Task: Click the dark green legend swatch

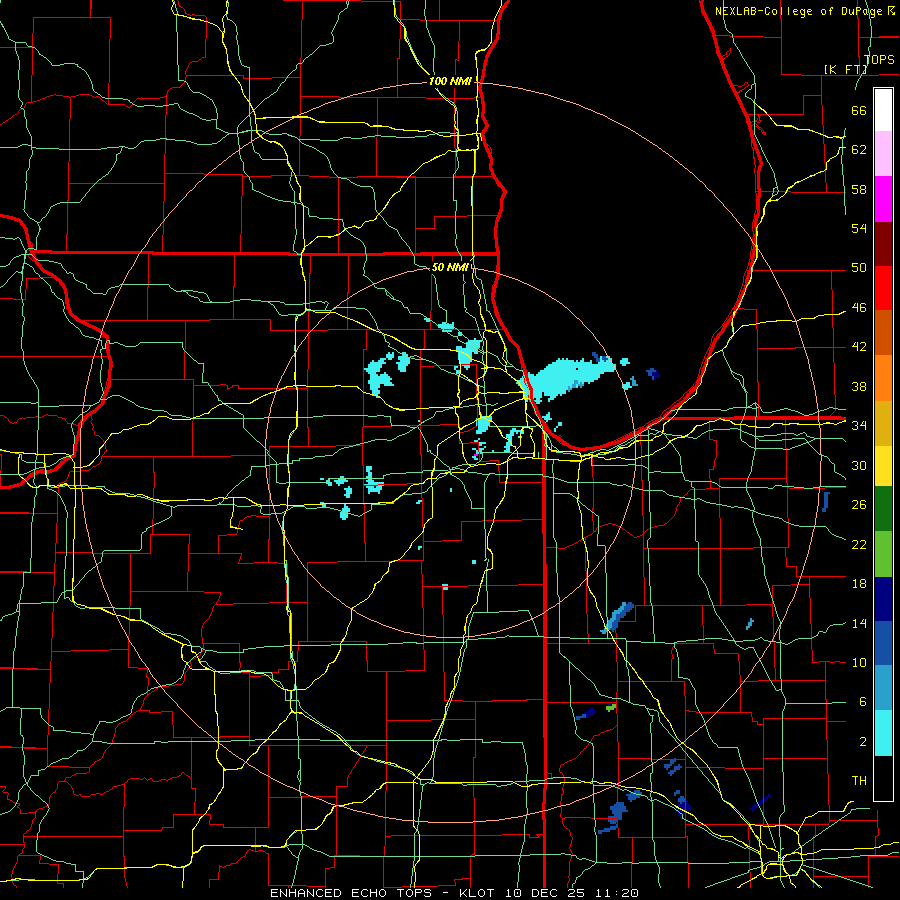Action: click(x=883, y=509)
